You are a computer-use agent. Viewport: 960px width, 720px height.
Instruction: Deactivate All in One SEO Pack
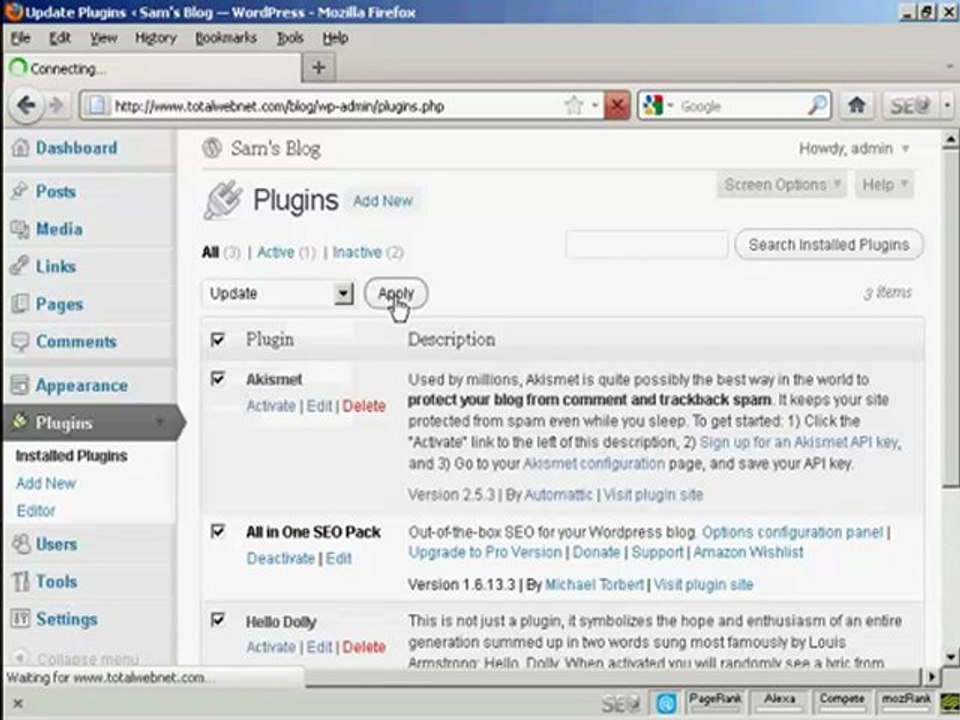click(x=280, y=558)
